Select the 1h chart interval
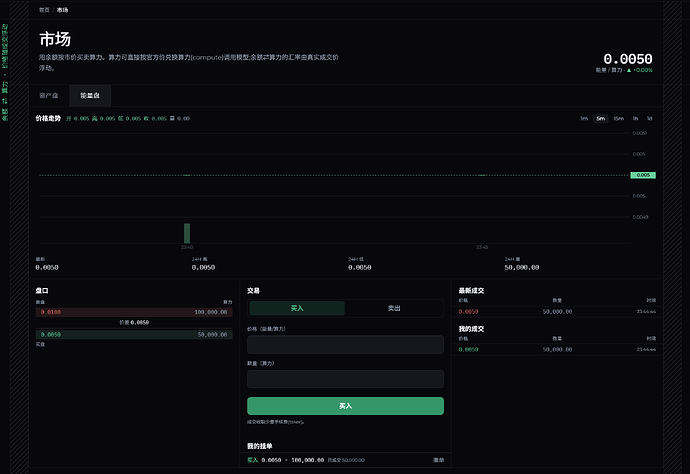Image resolution: width=690 pixels, height=474 pixels. [x=635, y=118]
